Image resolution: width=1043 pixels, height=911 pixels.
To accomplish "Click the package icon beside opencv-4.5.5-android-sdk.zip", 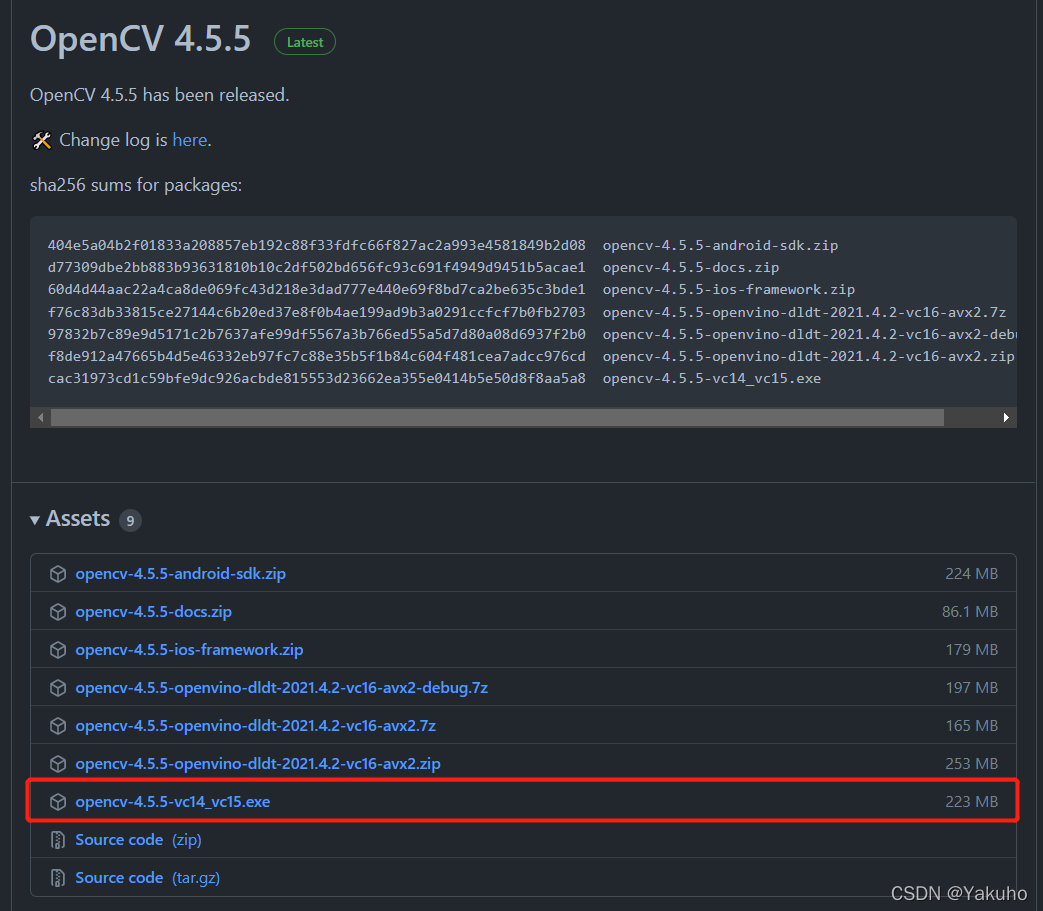I will 58,573.
